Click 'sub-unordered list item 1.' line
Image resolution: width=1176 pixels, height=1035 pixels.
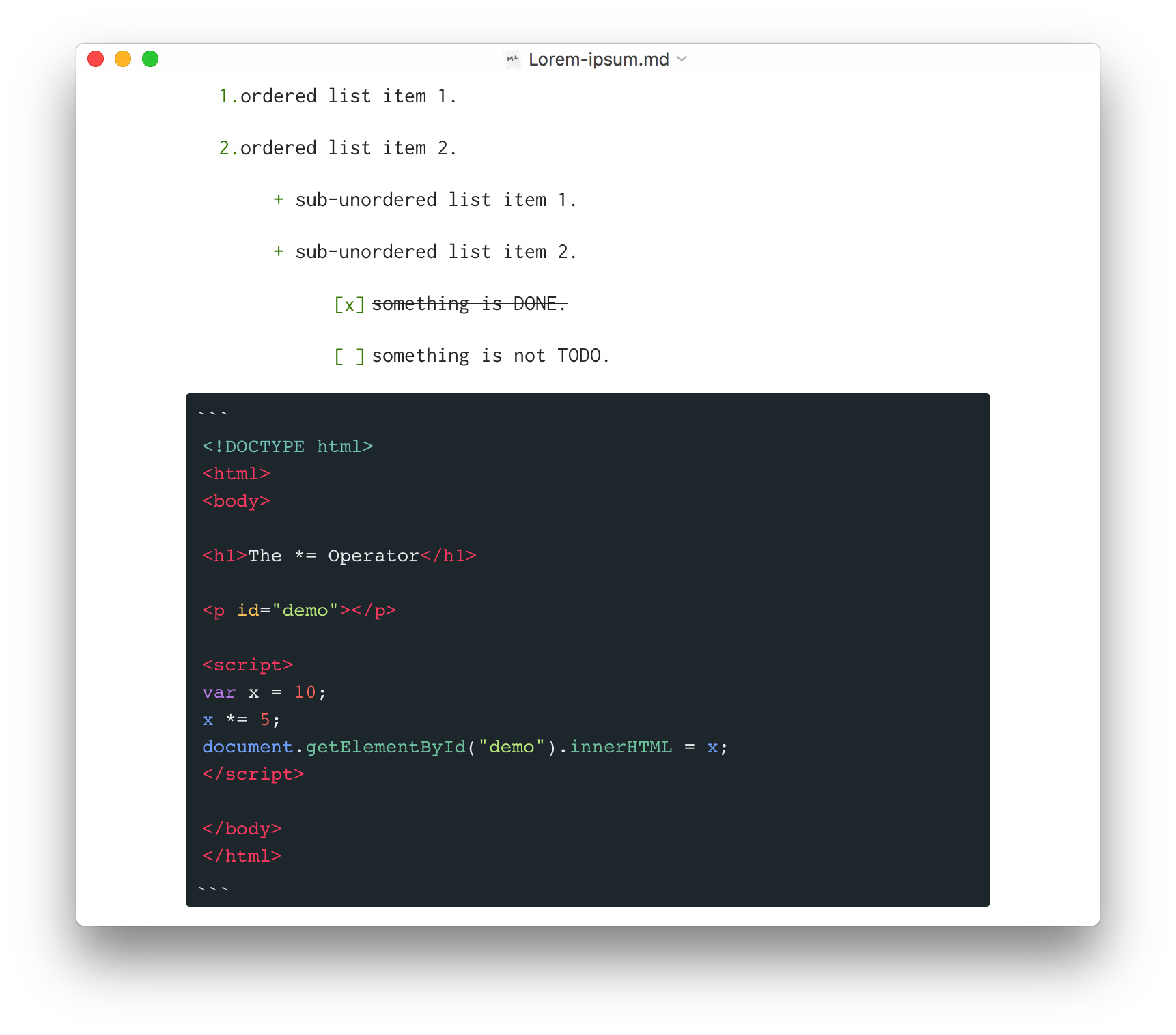(436, 200)
